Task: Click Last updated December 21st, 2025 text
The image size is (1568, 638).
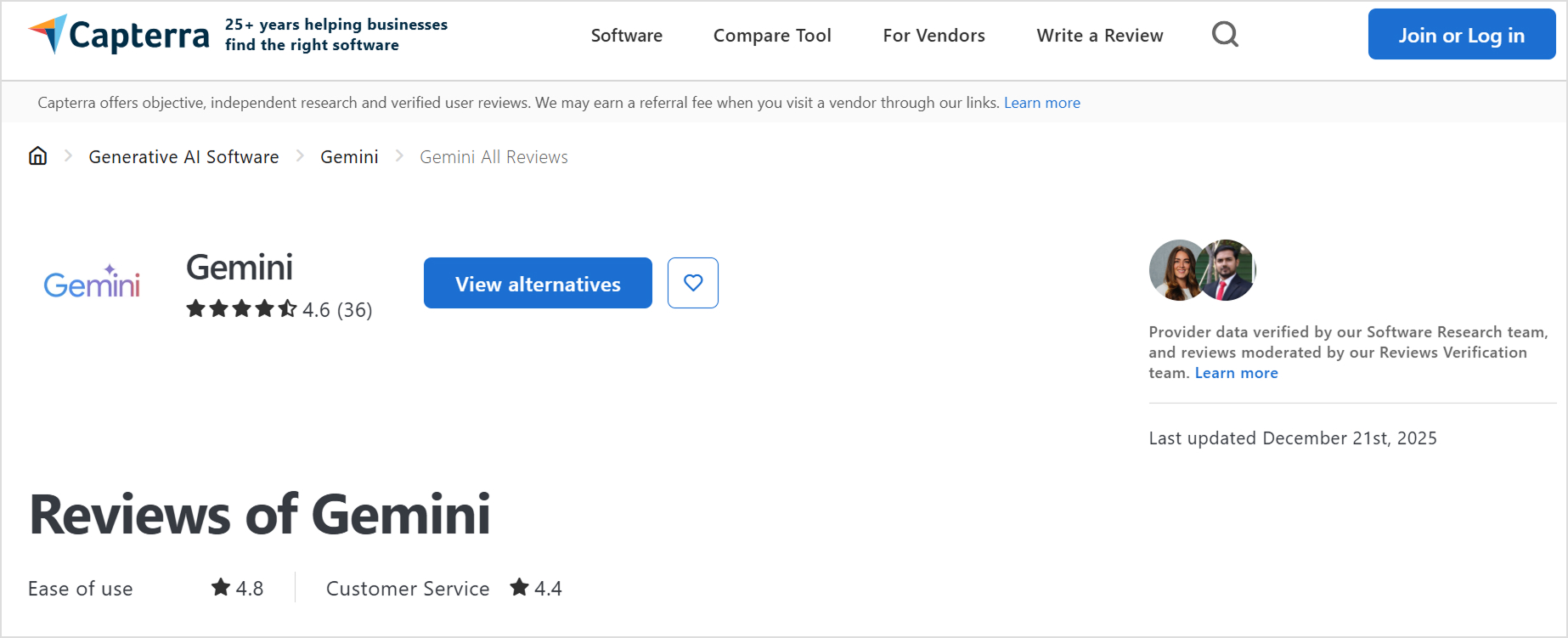Action: (x=1293, y=438)
